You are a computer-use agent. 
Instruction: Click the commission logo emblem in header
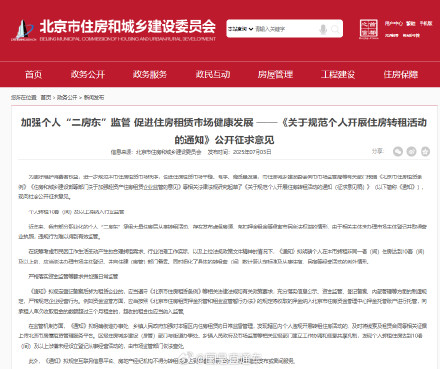[x=23, y=30]
